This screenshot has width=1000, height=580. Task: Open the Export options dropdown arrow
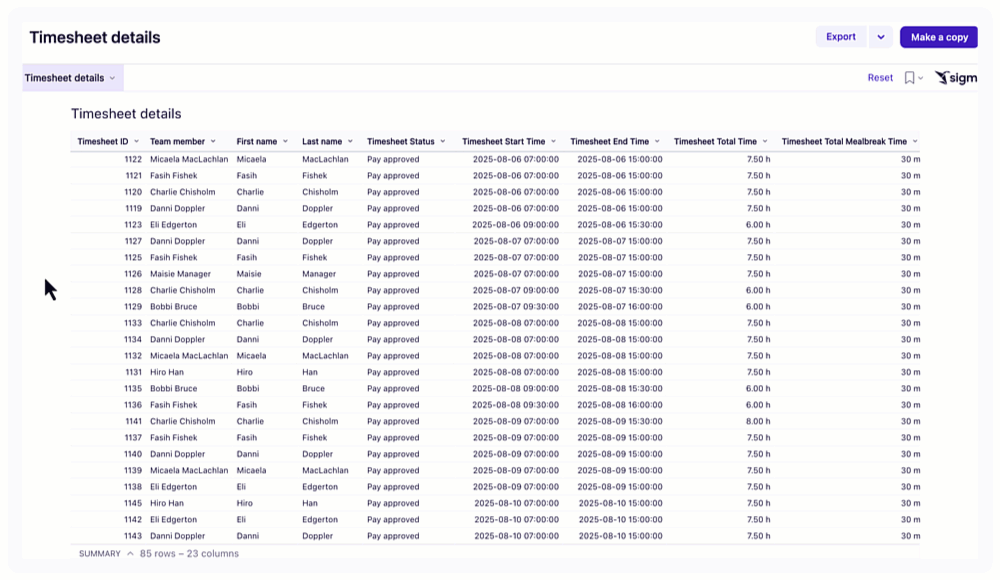tap(881, 37)
